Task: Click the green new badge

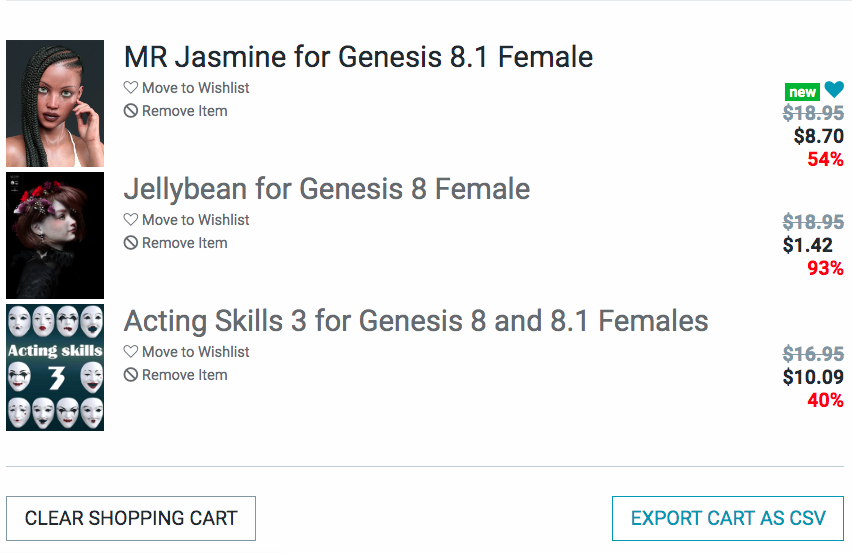Action: (x=802, y=92)
